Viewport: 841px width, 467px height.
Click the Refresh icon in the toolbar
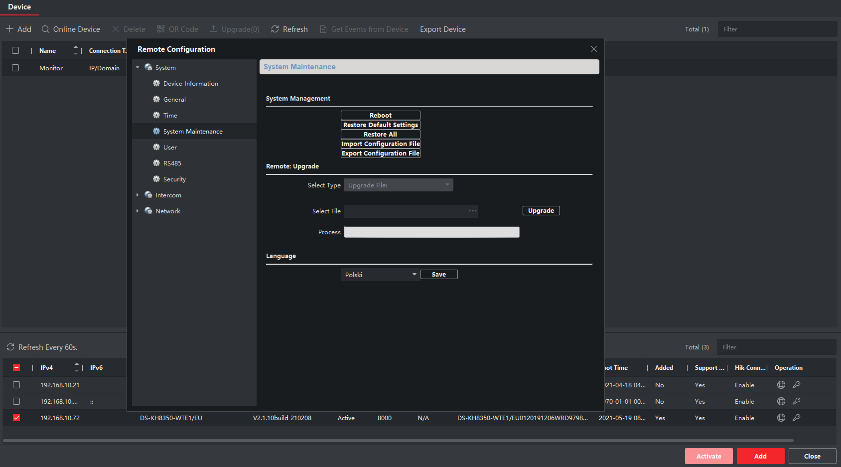point(275,29)
